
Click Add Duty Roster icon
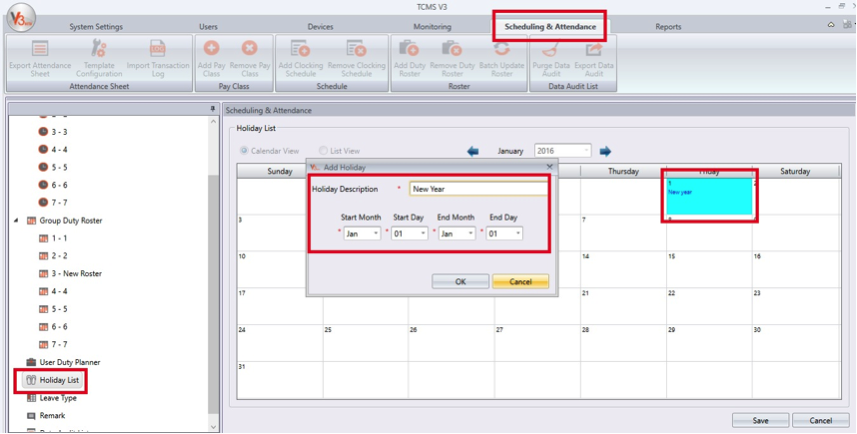pos(409,49)
